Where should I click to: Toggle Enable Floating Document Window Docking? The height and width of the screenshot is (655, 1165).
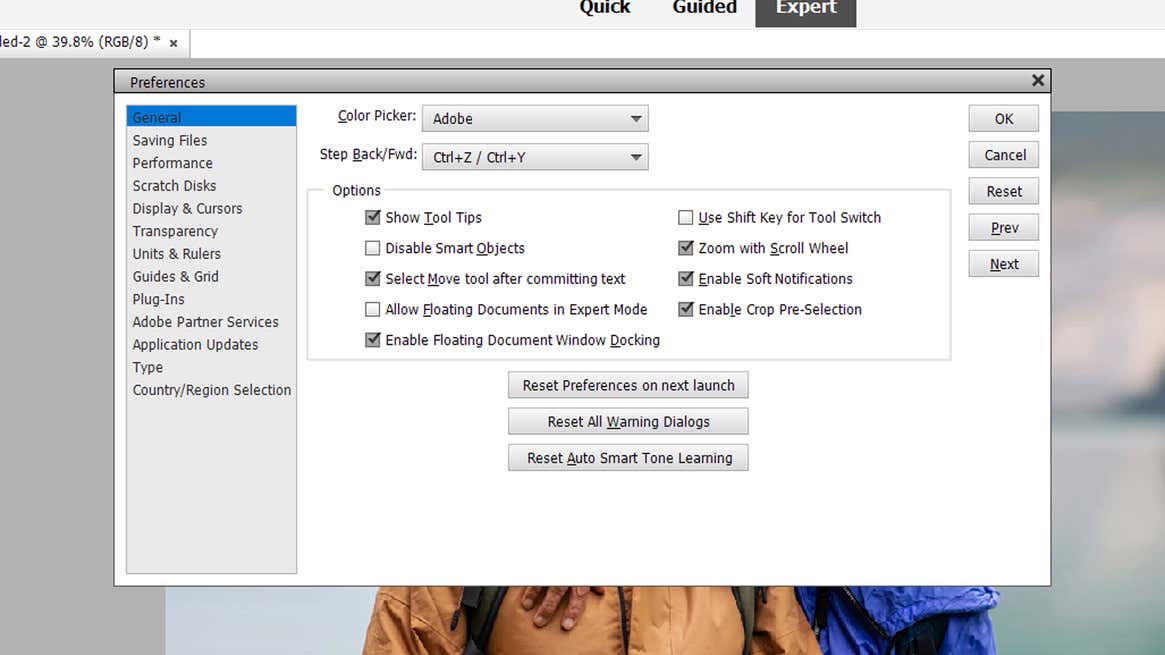(x=373, y=339)
